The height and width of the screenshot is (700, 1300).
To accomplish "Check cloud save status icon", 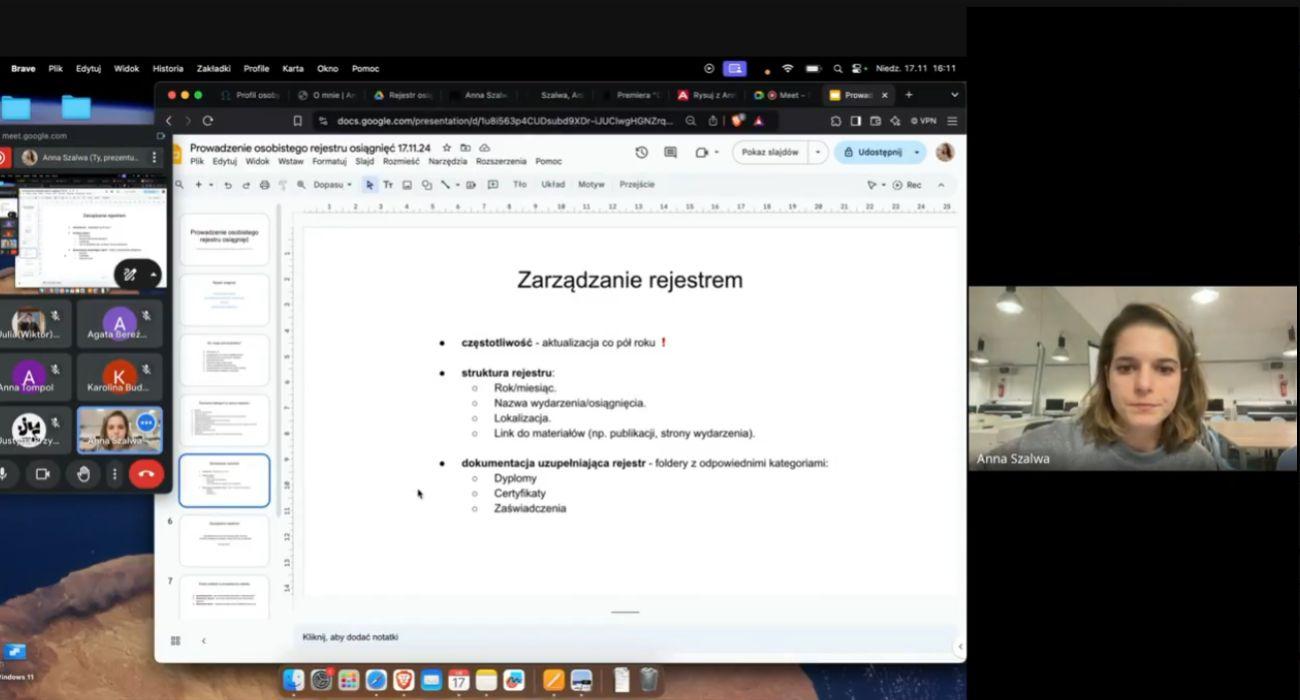I will (x=485, y=148).
